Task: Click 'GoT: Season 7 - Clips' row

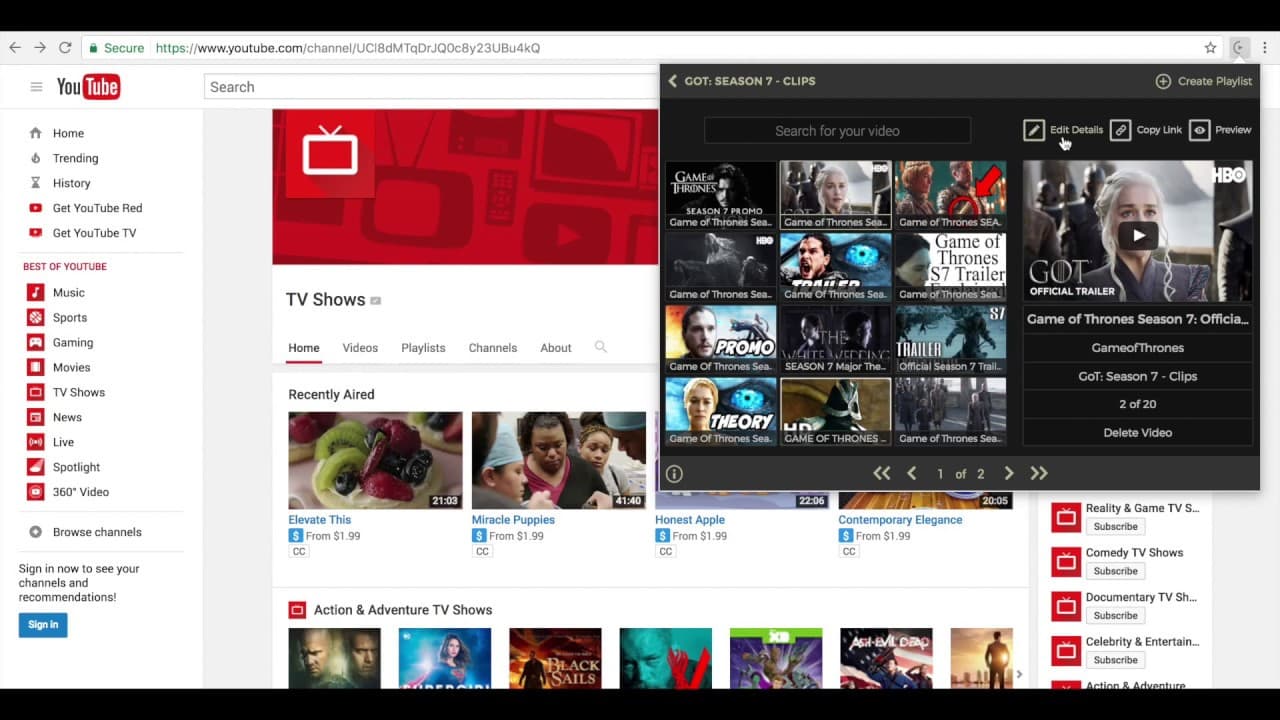Action: pyautogui.click(x=1138, y=376)
